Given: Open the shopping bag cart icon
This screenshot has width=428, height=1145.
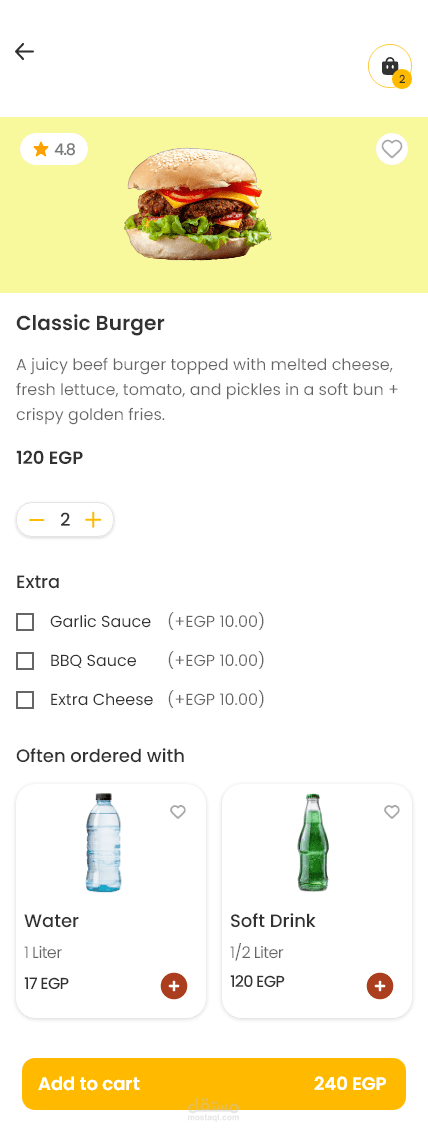Looking at the screenshot, I should point(390,66).
